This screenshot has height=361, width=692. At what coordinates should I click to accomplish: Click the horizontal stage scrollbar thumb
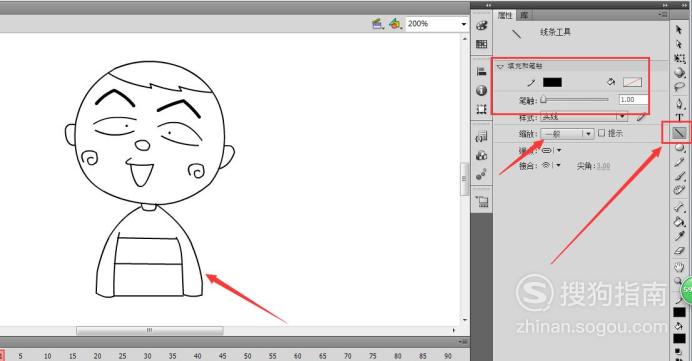point(150,330)
